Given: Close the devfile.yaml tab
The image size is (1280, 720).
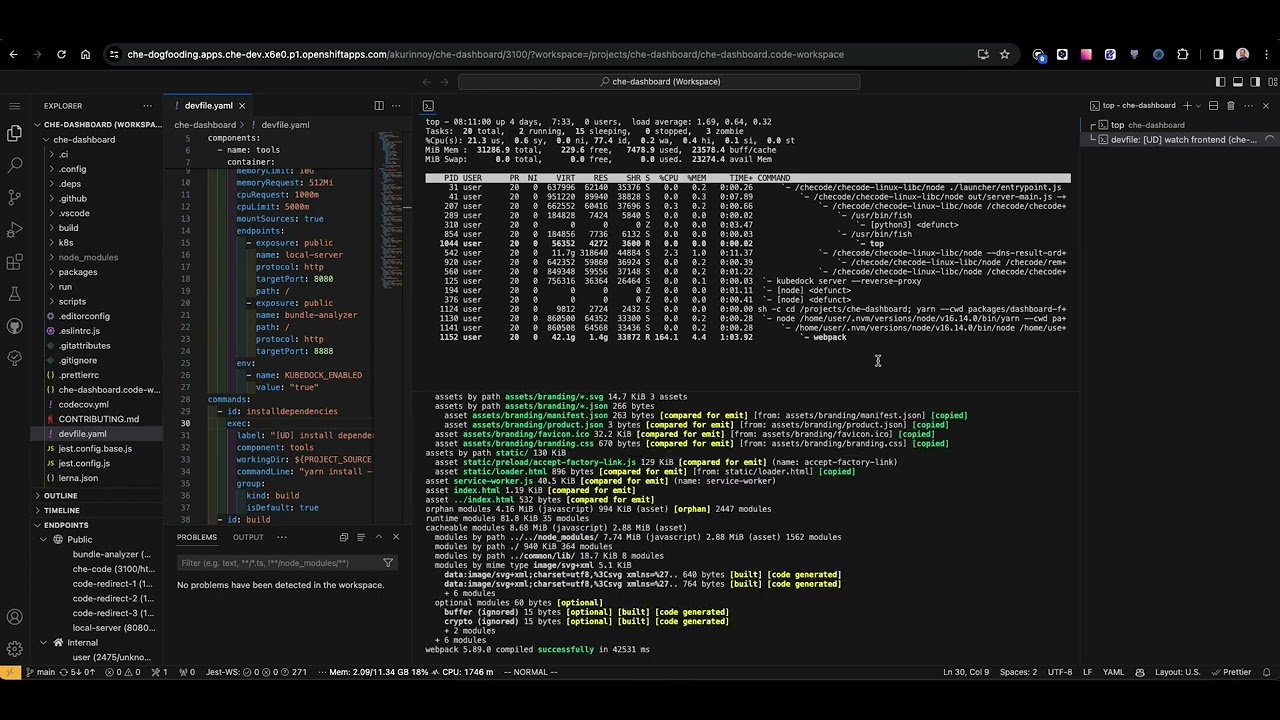Looking at the screenshot, I should [242, 105].
